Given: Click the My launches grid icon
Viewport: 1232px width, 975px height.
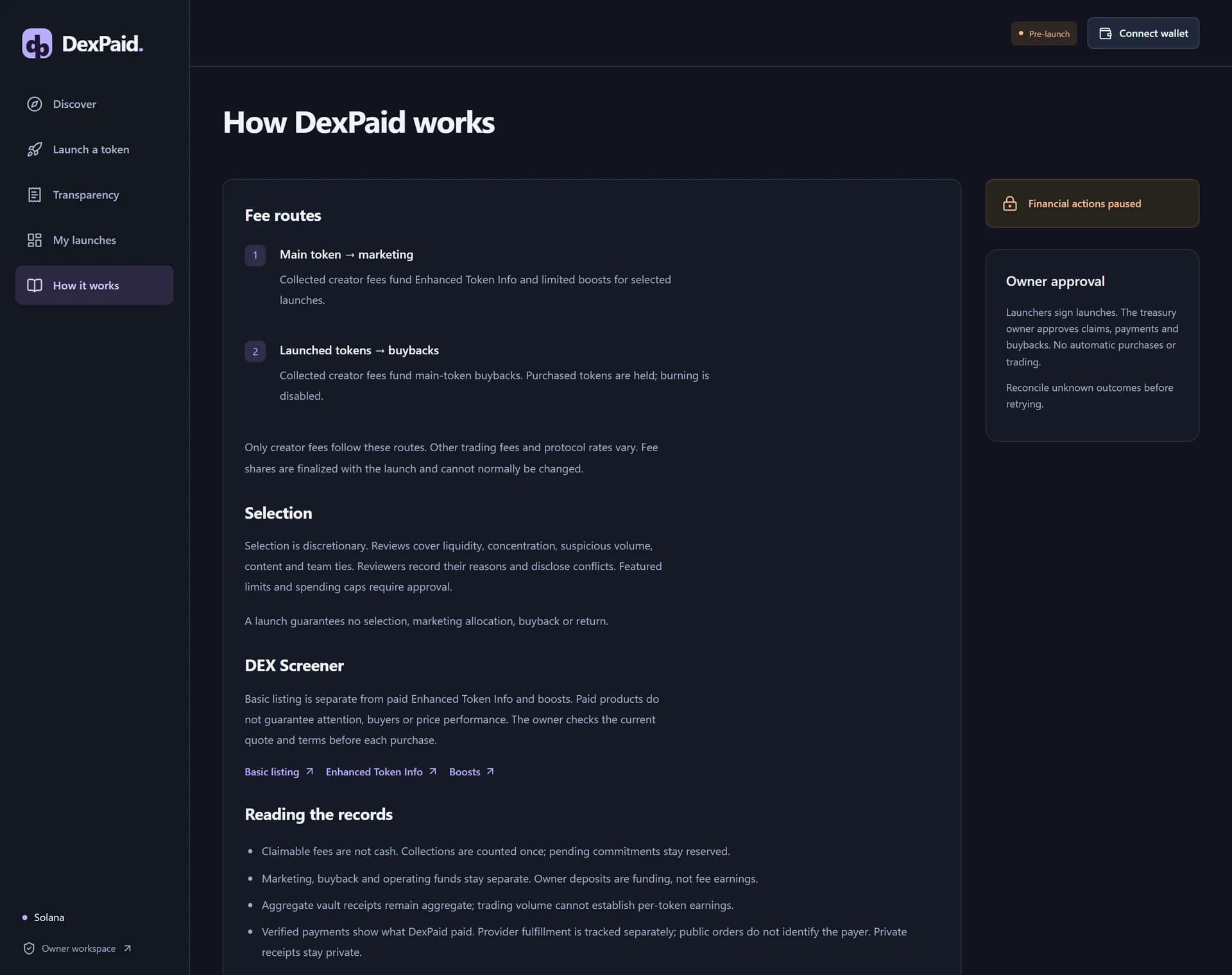Looking at the screenshot, I should point(35,240).
